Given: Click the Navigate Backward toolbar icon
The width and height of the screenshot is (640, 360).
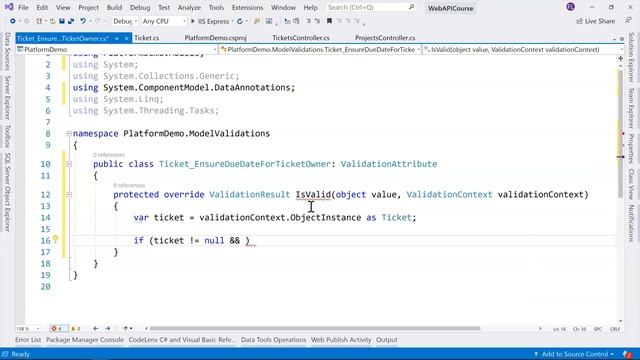Looking at the screenshot, I should (x=13, y=21).
